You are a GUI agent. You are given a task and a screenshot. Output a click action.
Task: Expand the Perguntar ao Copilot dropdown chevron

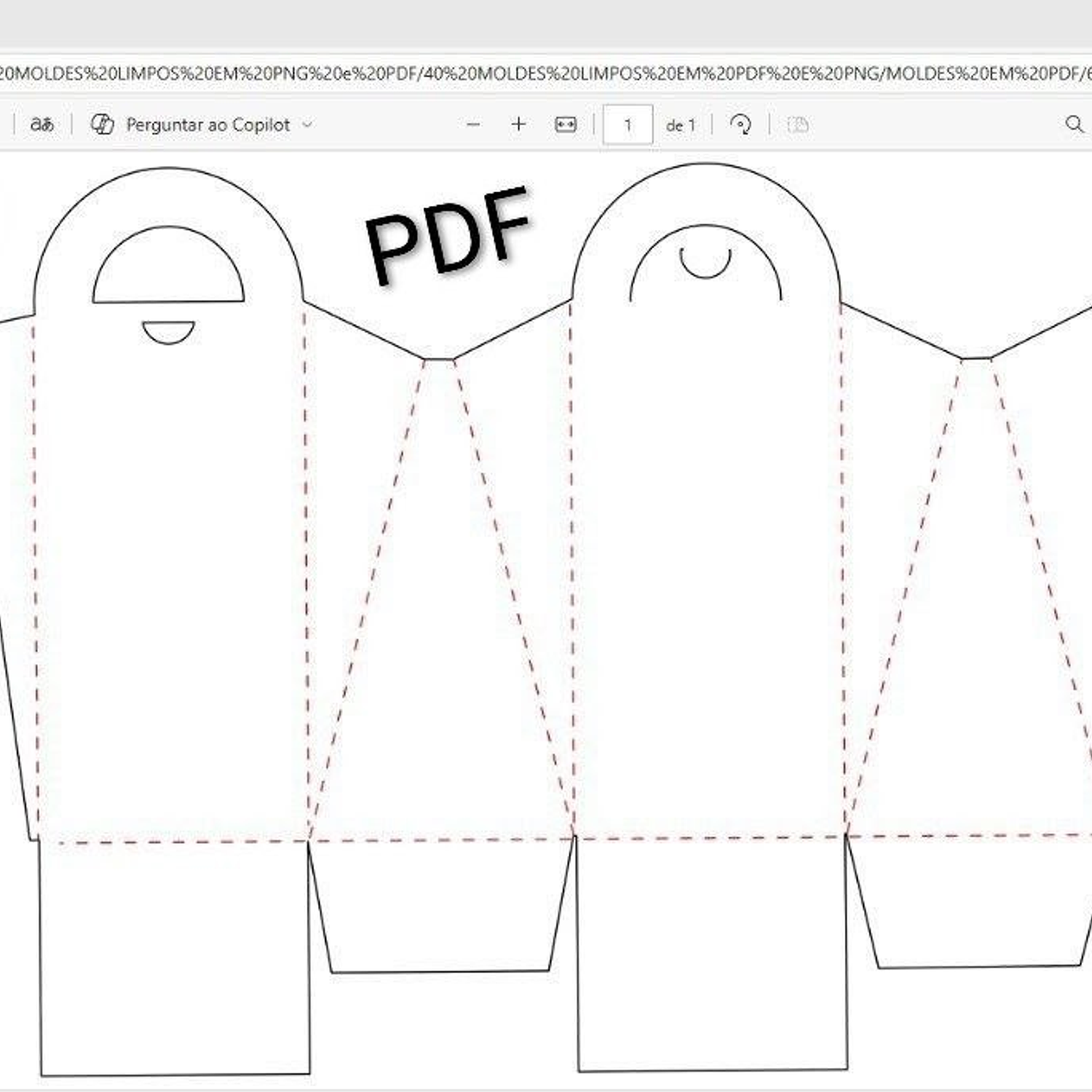point(306,124)
